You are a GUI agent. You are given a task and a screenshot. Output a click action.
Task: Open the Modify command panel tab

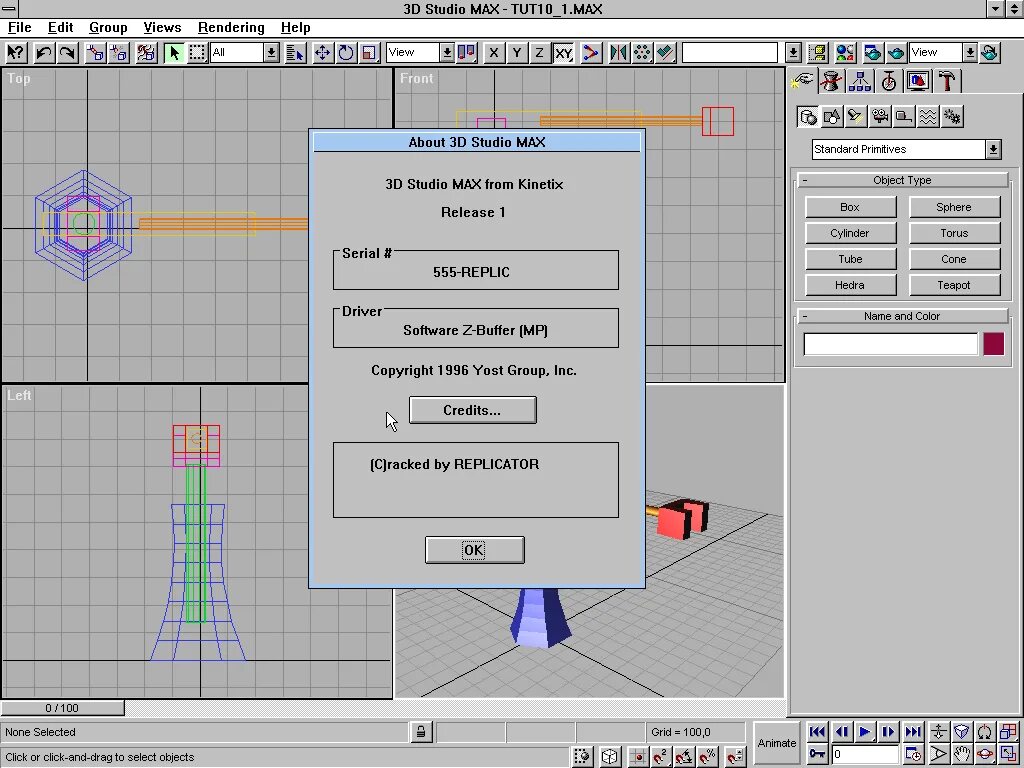831,81
